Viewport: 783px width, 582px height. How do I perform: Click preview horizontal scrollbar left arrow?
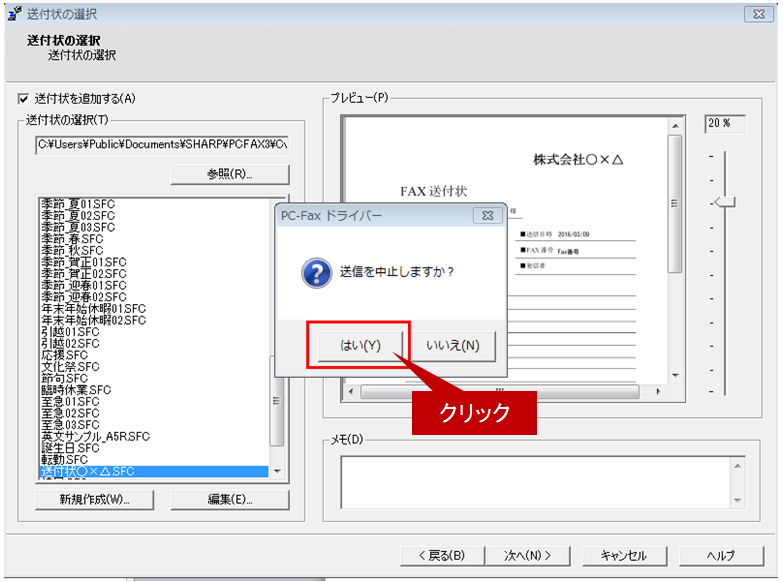tap(351, 391)
